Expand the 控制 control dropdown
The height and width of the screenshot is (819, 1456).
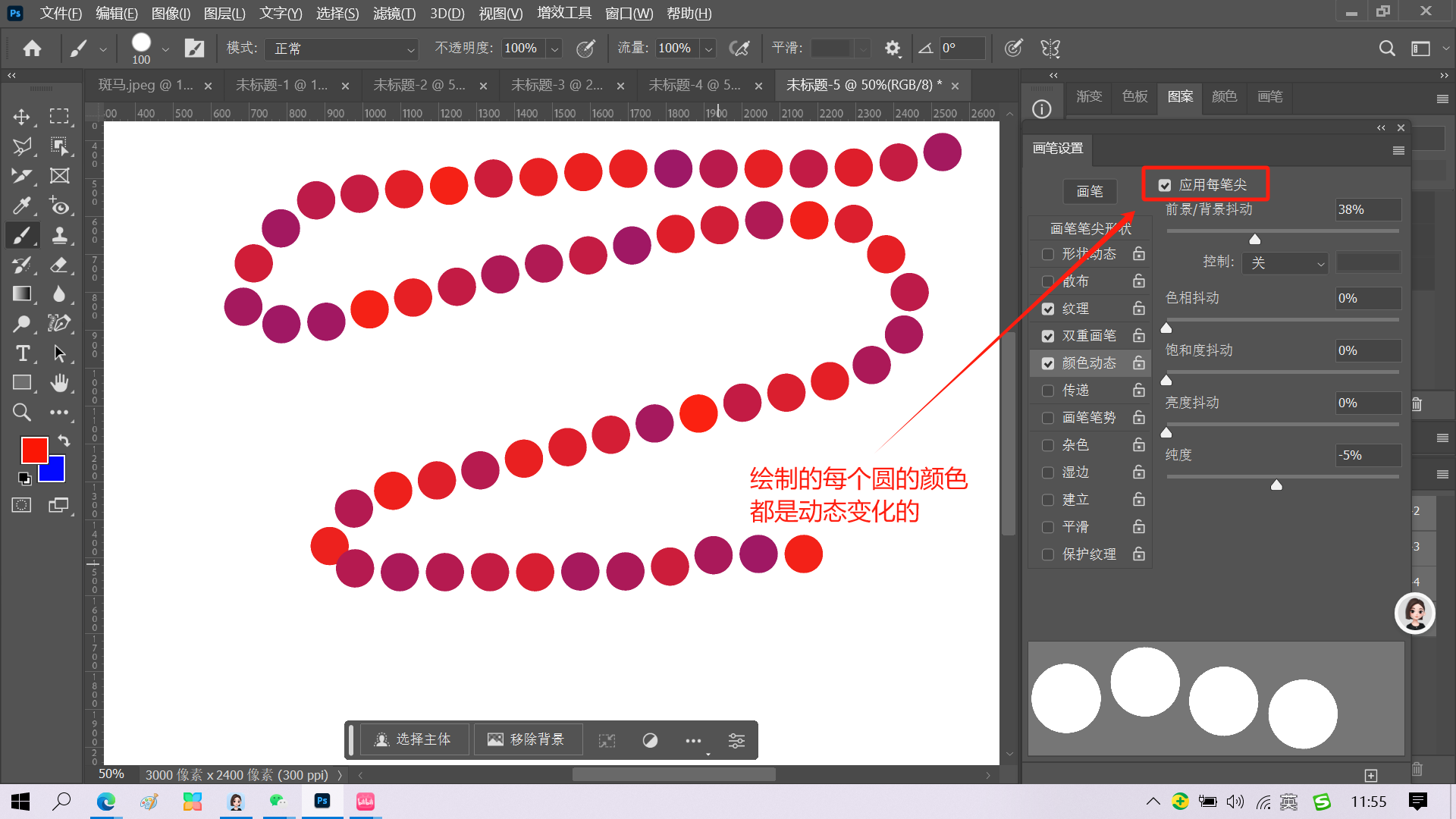click(1285, 262)
